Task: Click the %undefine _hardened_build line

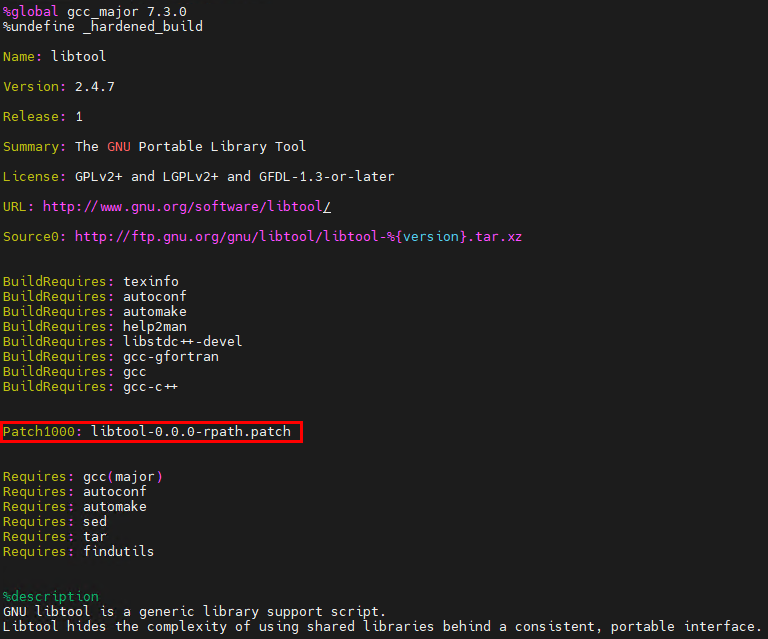Action: pyautogui.click(x=102, y=26)
